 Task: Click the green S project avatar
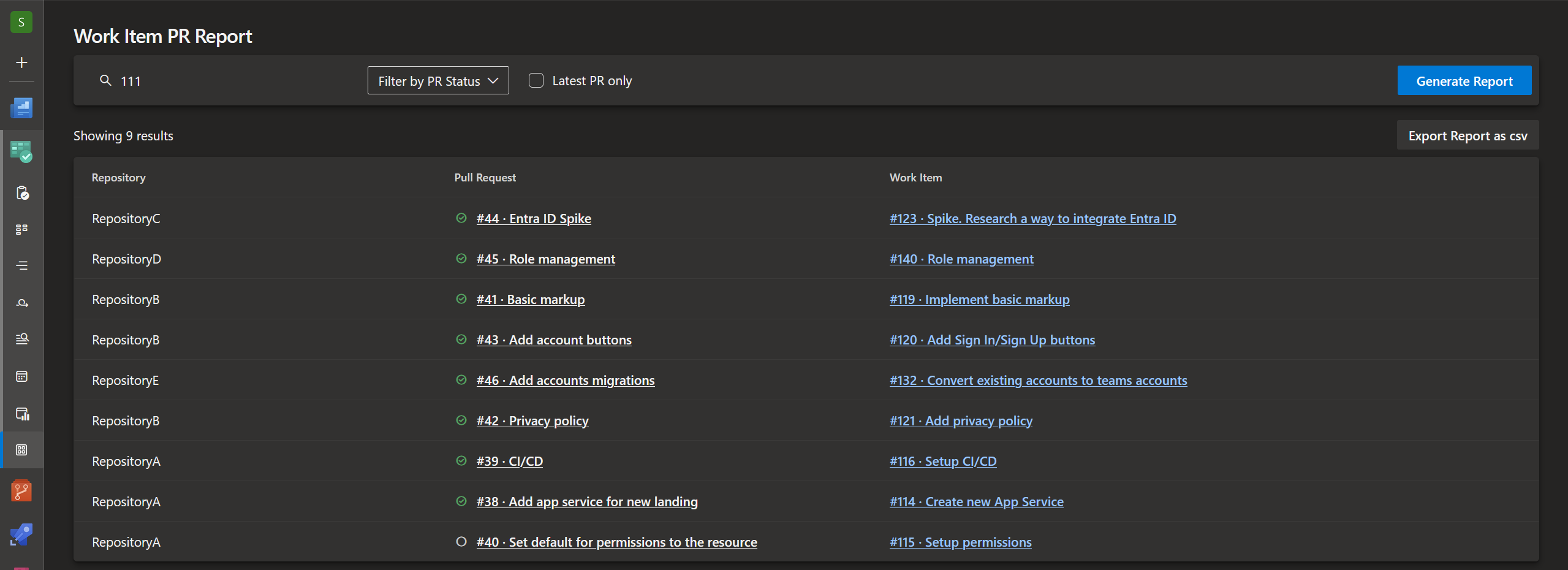click(x=21, y=23)
